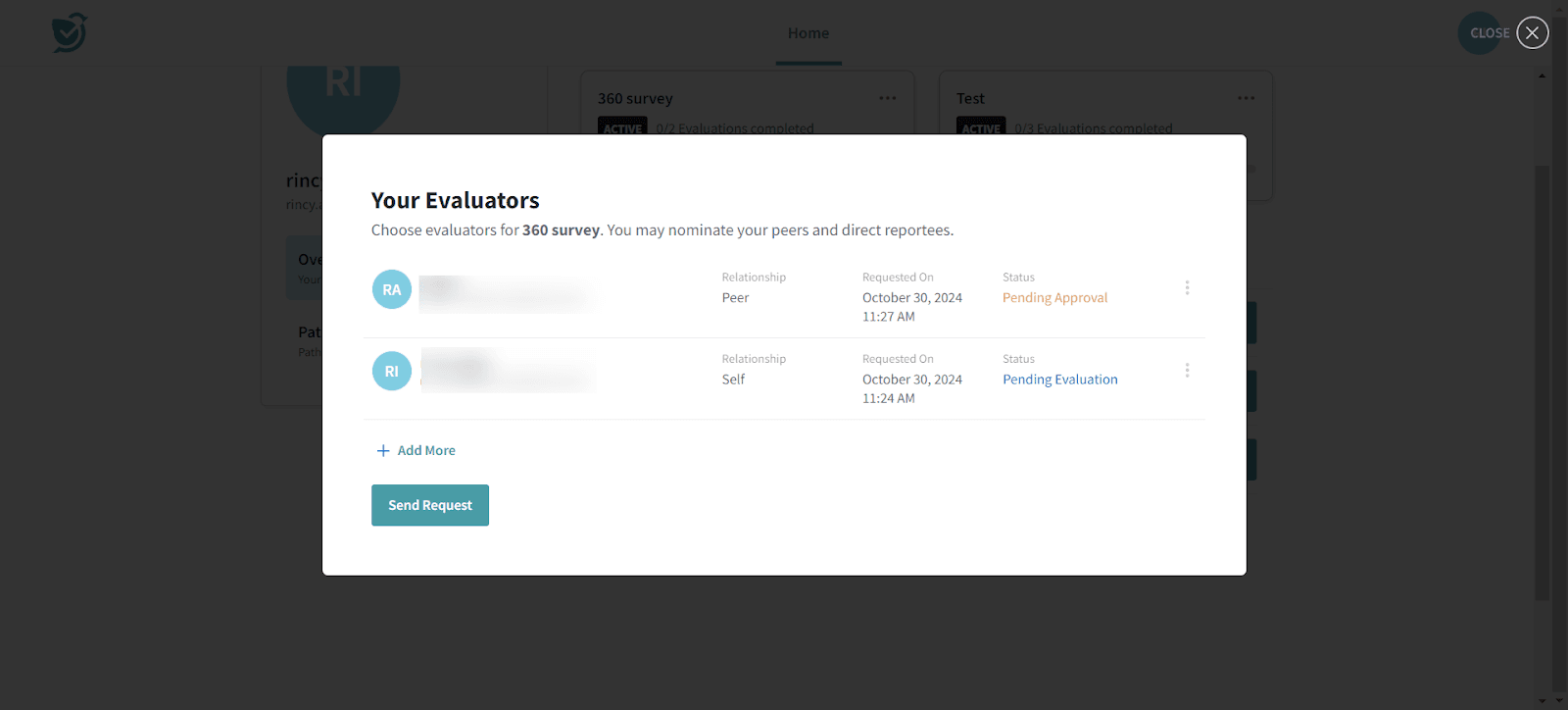Click the Pending Evaluation status link

[1059, 380]
